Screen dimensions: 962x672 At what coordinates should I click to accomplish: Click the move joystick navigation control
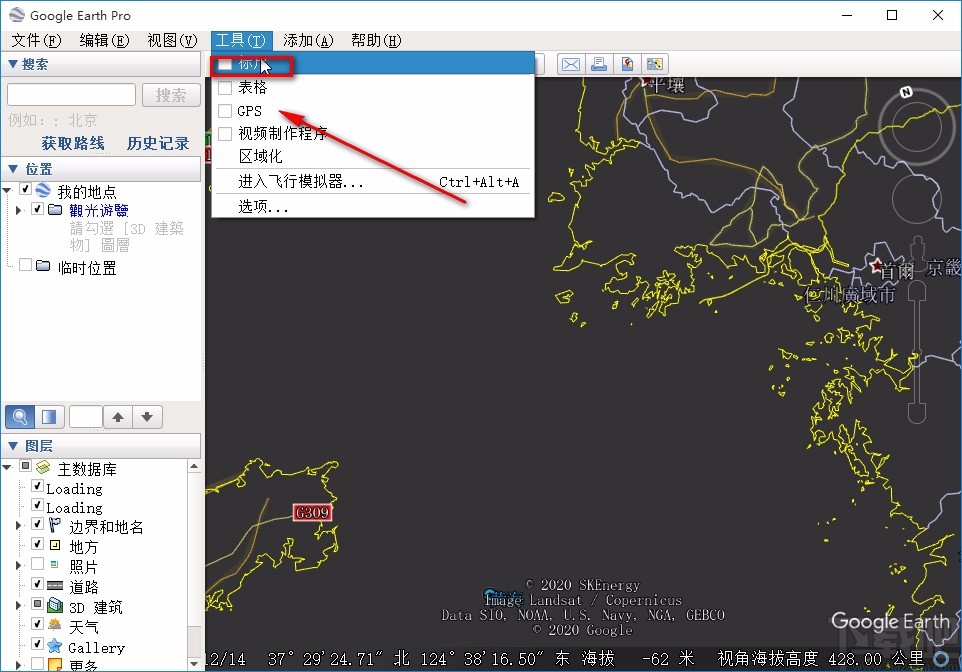click(916, 198)
